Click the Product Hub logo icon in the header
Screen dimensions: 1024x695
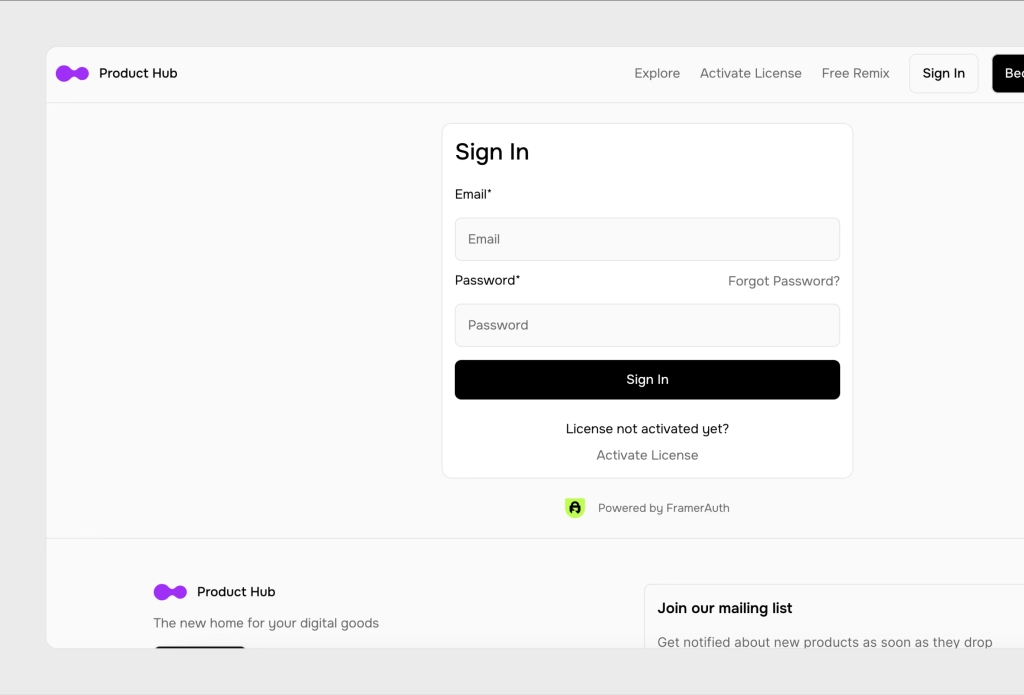click(x=71, y=73)
